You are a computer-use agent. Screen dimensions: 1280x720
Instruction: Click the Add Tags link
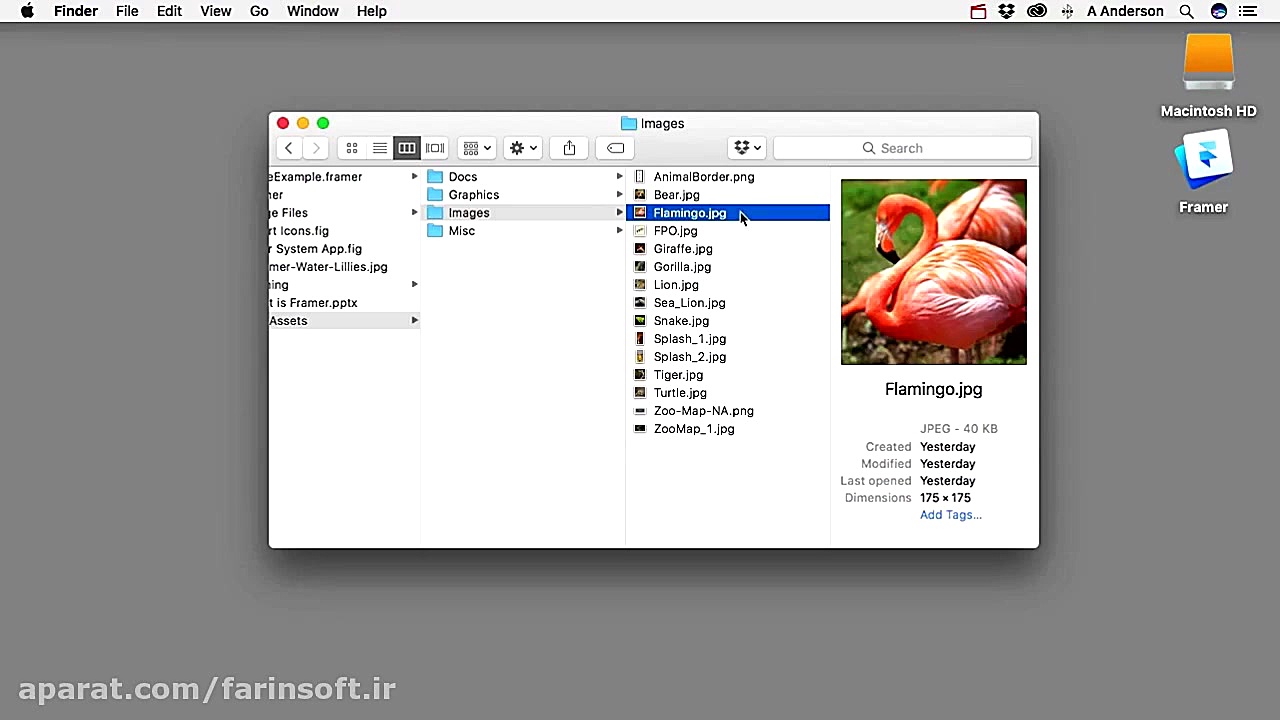[950, 515]
